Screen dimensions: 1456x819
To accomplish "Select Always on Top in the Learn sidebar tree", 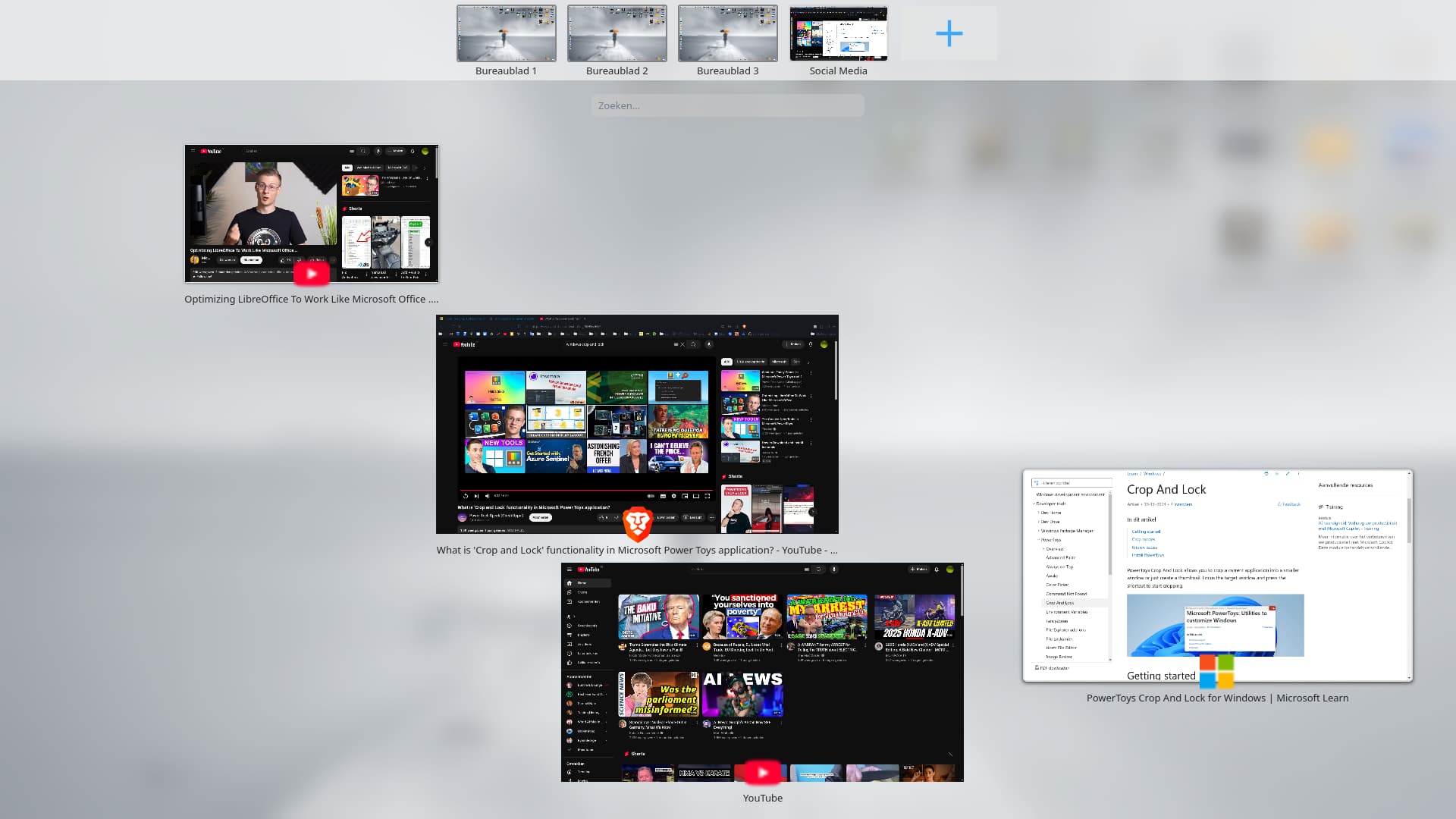I will (x=1059, y=566).
